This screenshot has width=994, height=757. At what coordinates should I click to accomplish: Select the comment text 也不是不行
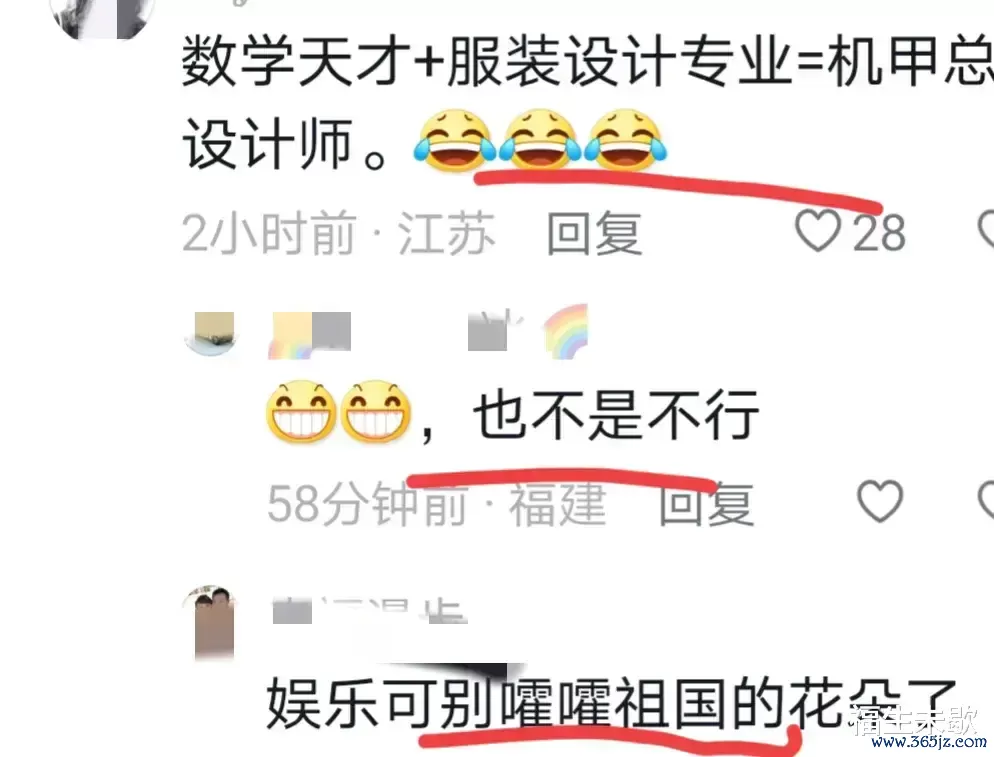tap(616, 415)
